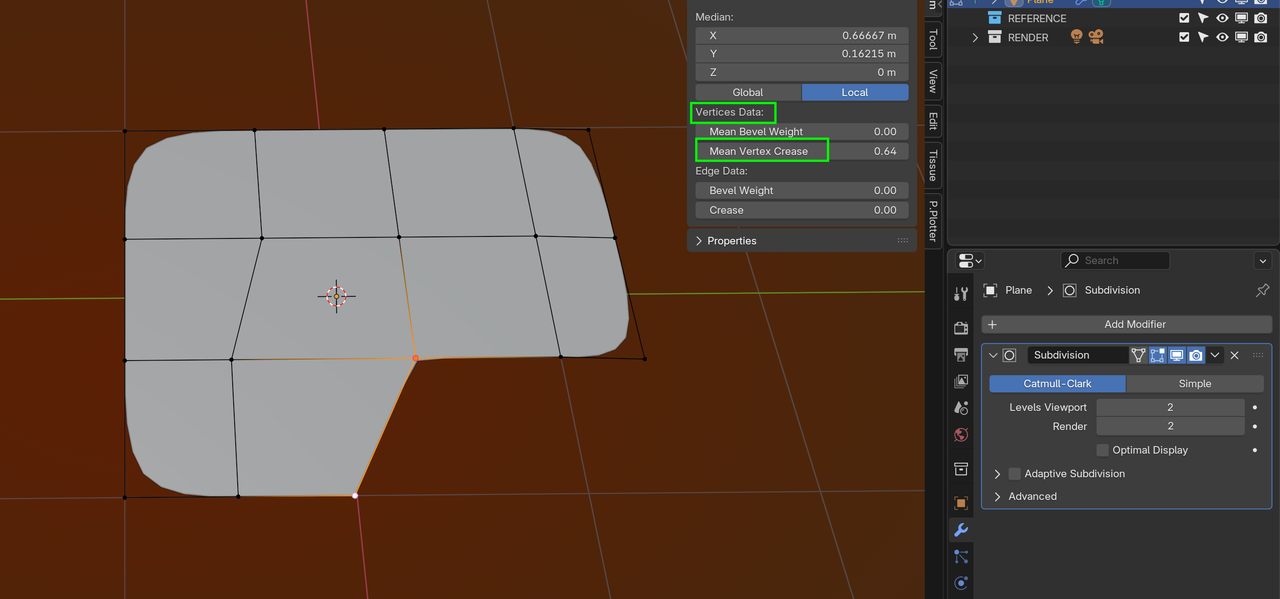1280x599 pixels.
Task: Switch to the P.Plotter sidebar tab
Action: point(933,220)
